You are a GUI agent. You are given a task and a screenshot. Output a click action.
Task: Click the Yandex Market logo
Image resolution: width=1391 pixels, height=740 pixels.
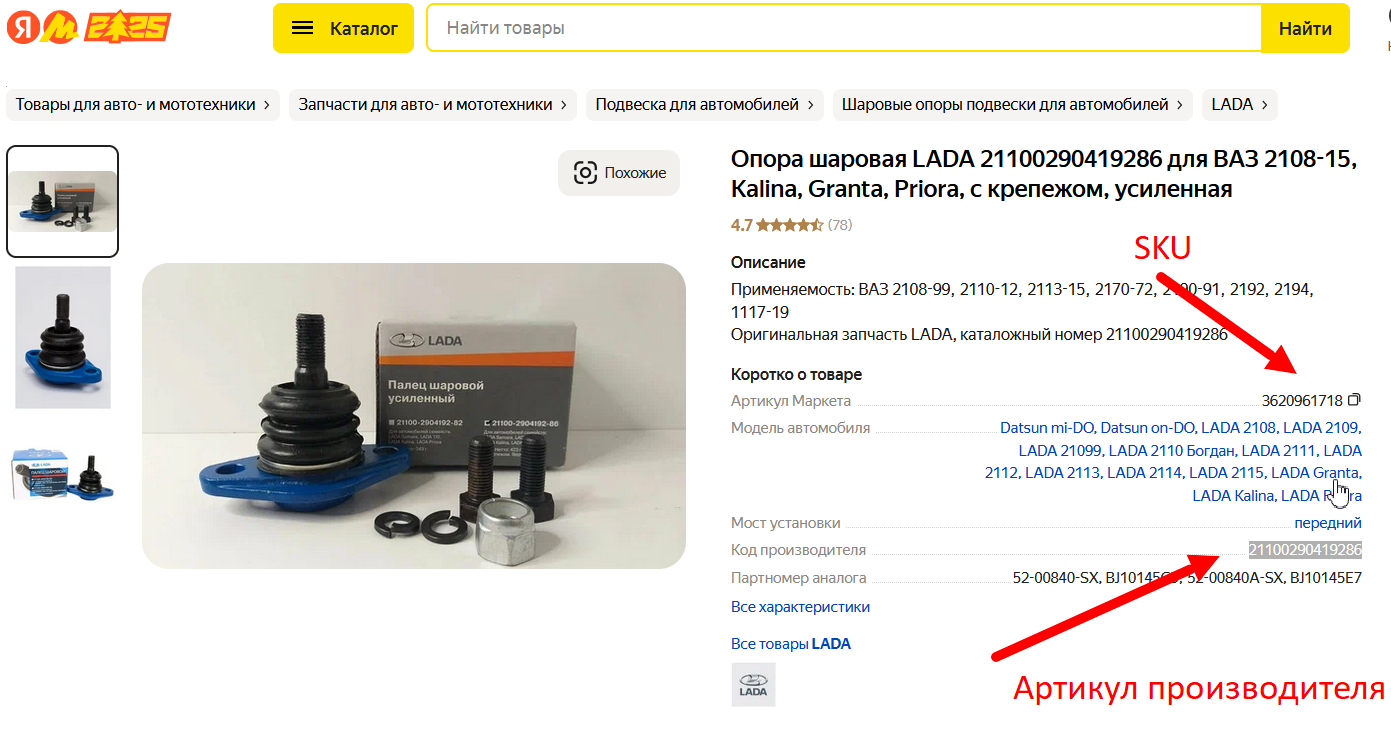tap(89, 28)
